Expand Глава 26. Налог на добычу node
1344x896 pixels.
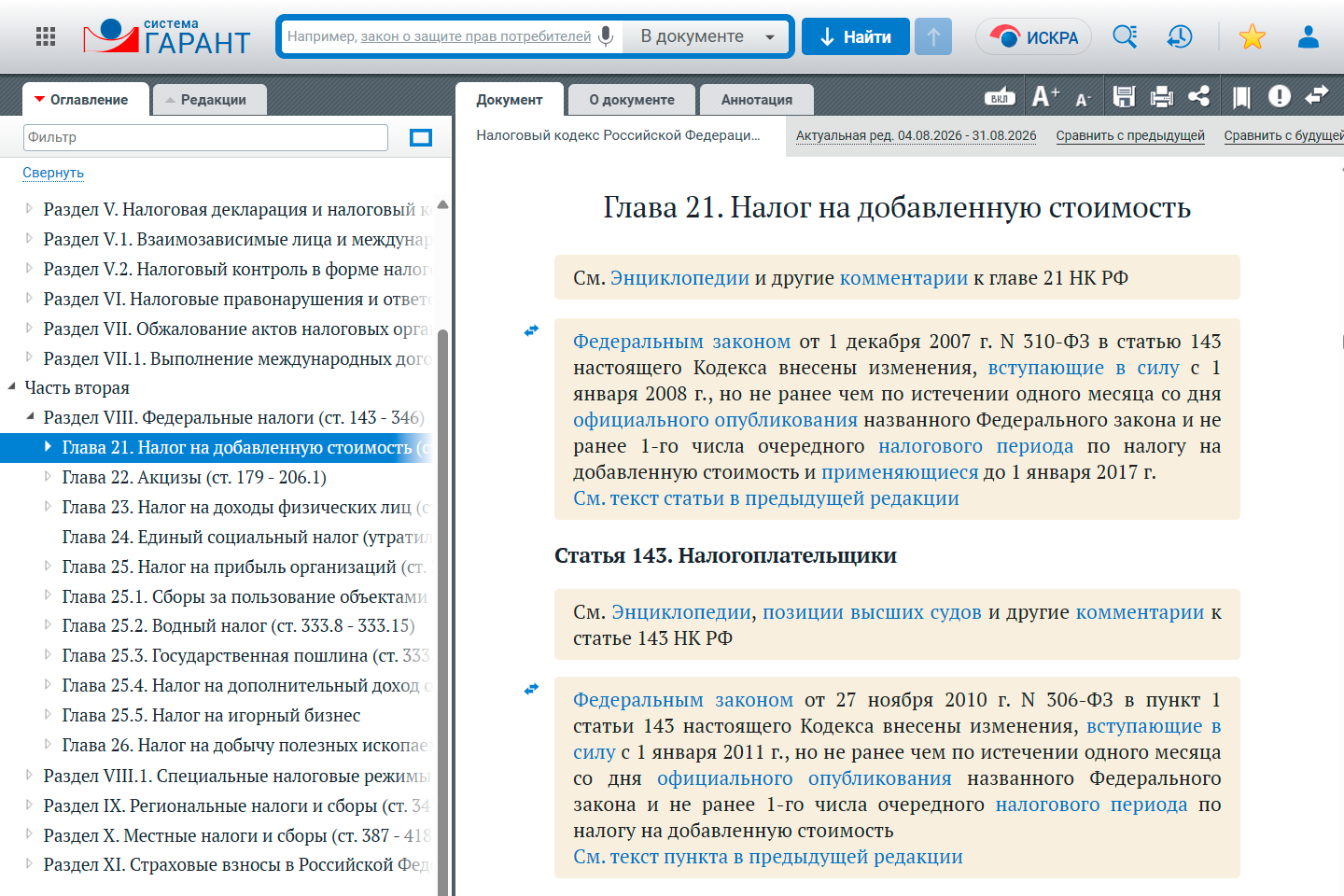49,745
